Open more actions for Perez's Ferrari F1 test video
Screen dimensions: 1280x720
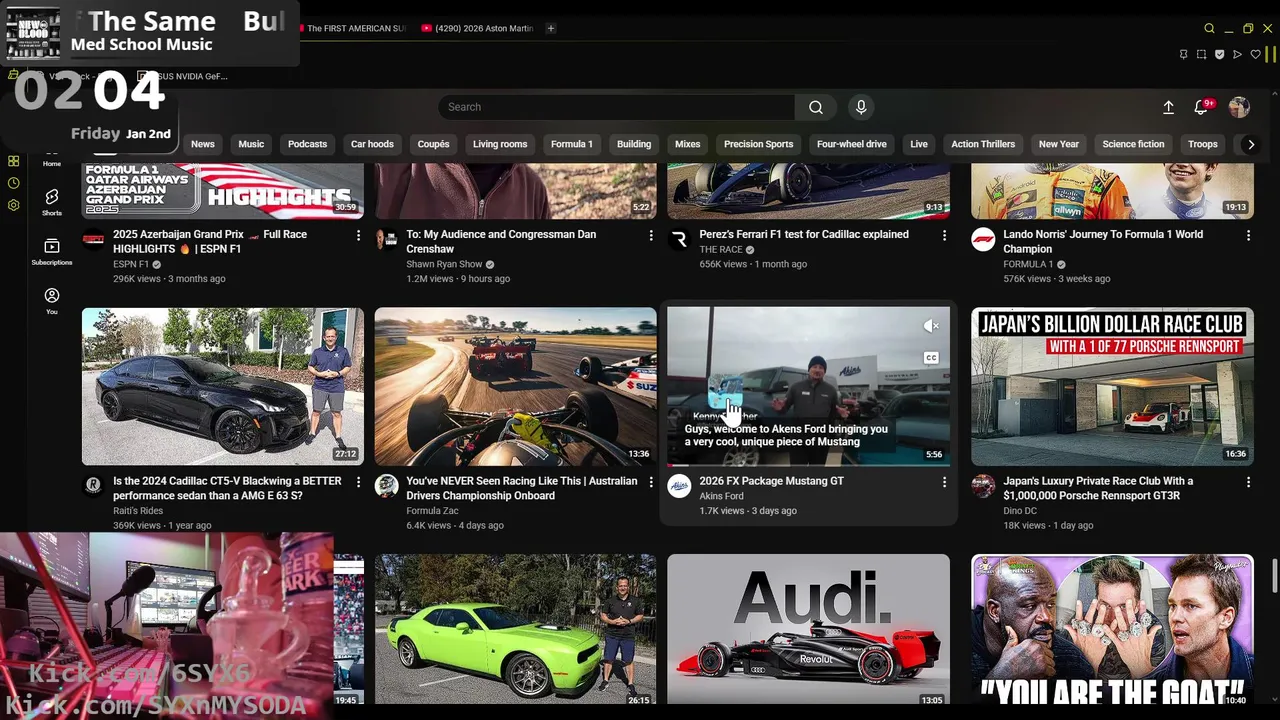(944, 235)
